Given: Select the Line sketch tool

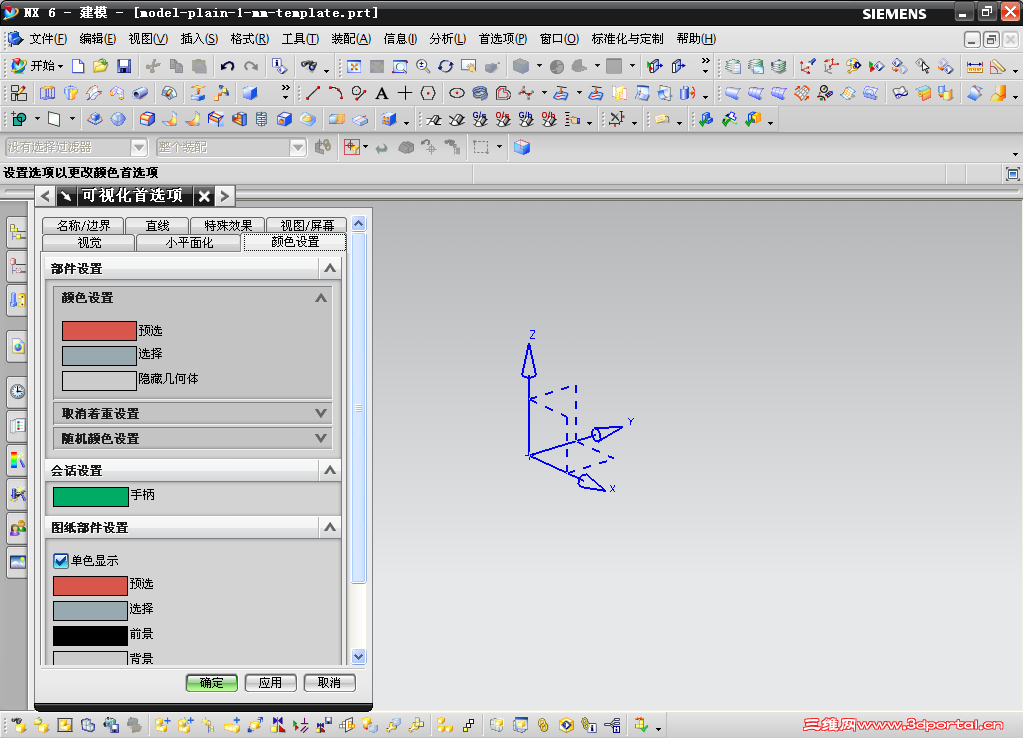Looking at the screenshot, I should 311,93.
